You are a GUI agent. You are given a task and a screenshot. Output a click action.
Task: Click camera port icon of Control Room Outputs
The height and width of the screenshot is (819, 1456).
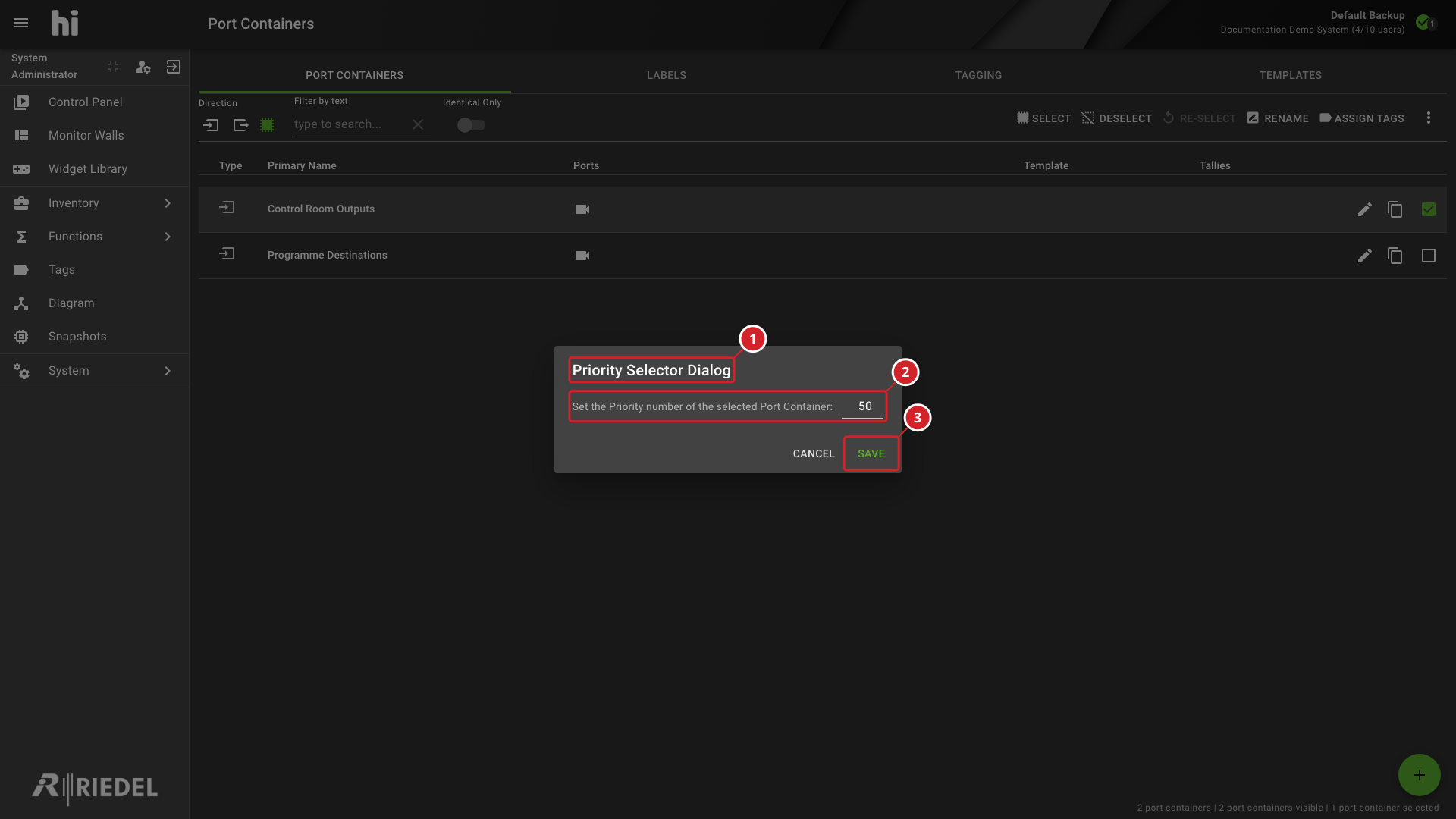(x=582, y=209)
